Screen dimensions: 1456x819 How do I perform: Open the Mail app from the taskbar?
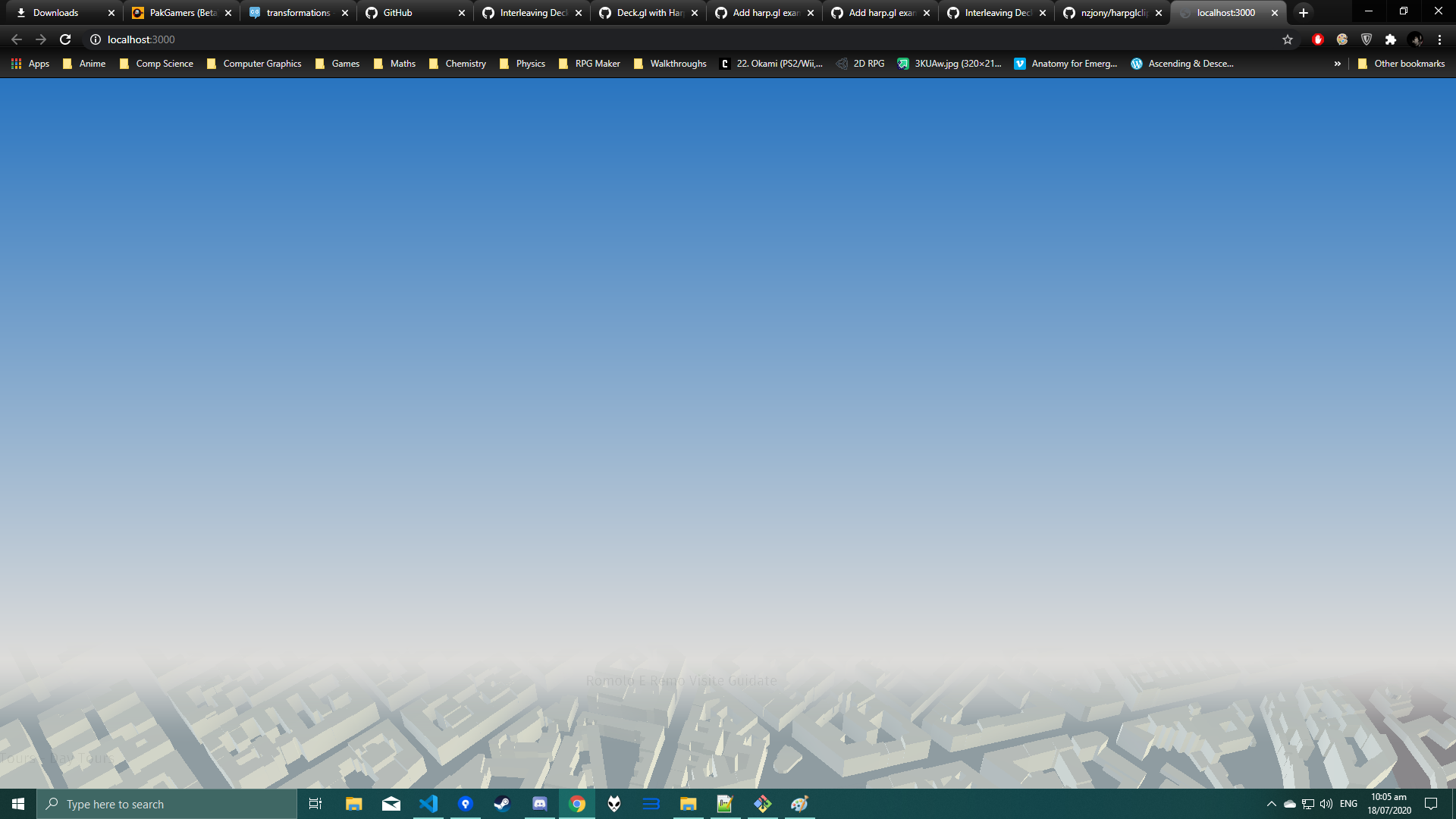click(391, 804)
